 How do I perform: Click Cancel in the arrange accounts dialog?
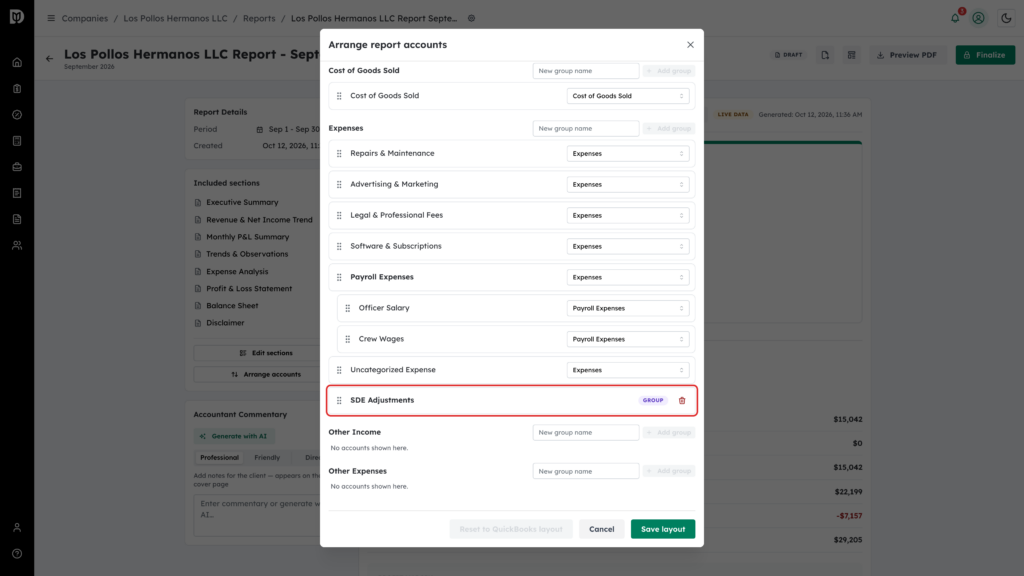(601, 529)
